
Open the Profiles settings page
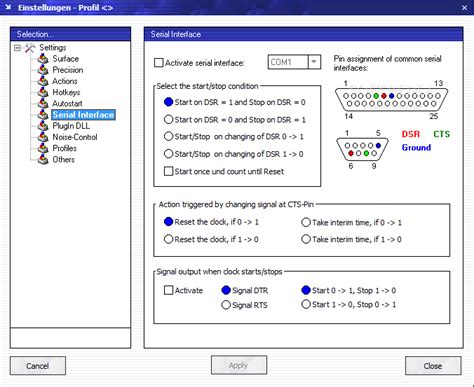[64, 148]
